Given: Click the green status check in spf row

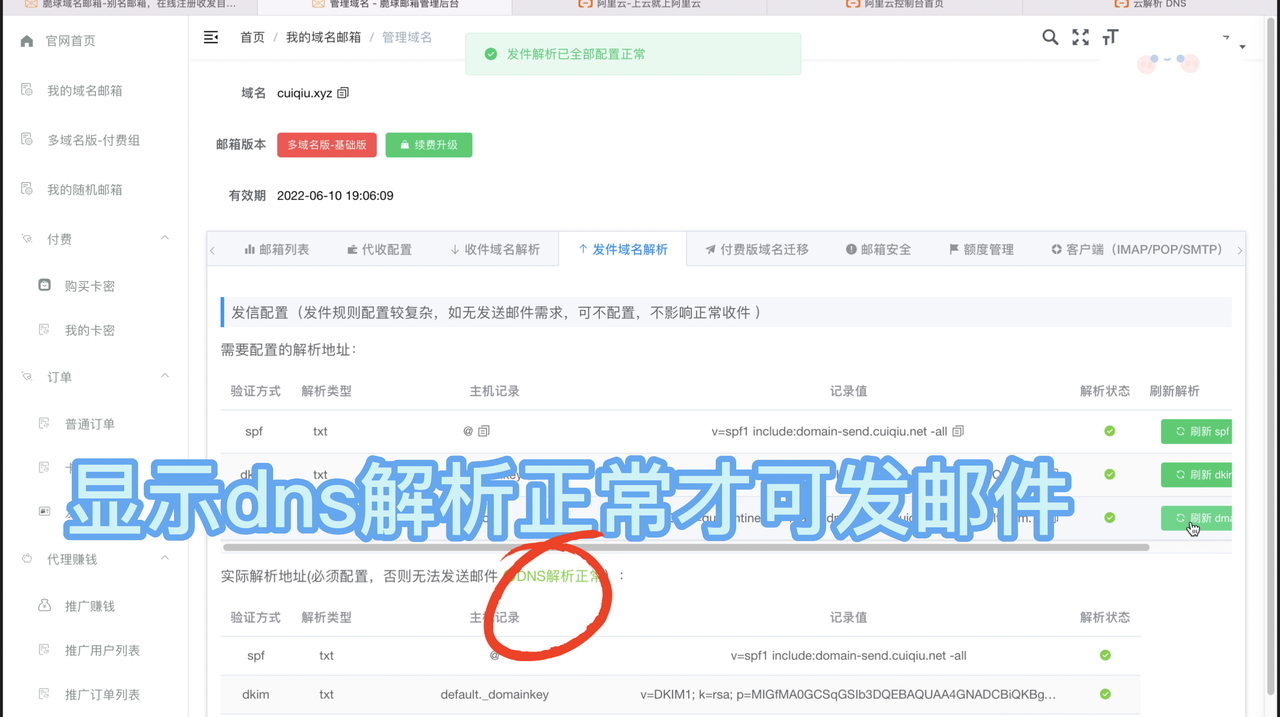Looking at the screenshot, I should pyautogui.click(x=1109, y=431).
